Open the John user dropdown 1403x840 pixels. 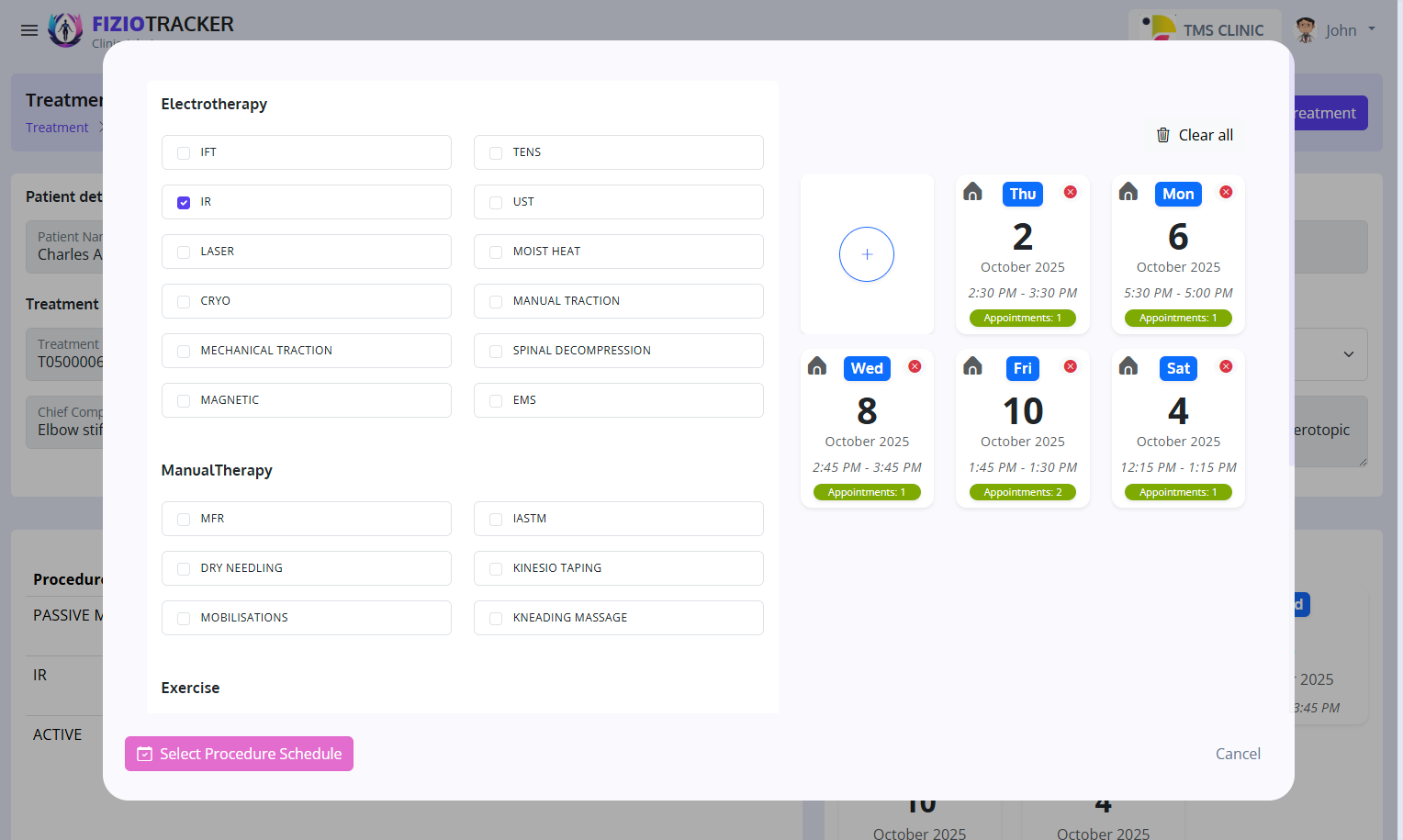pos(1336,30)
